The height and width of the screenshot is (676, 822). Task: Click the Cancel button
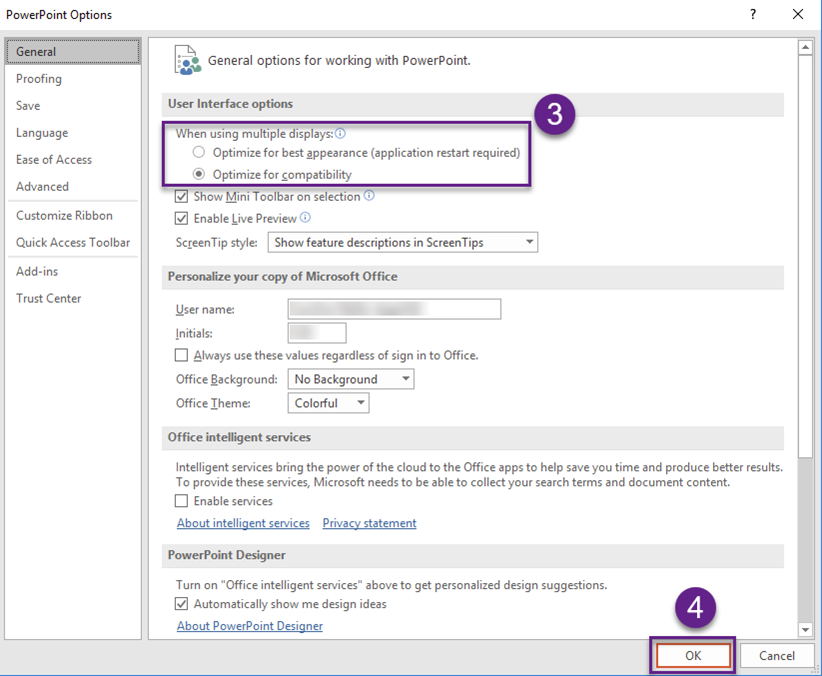(x=776, y=656)
